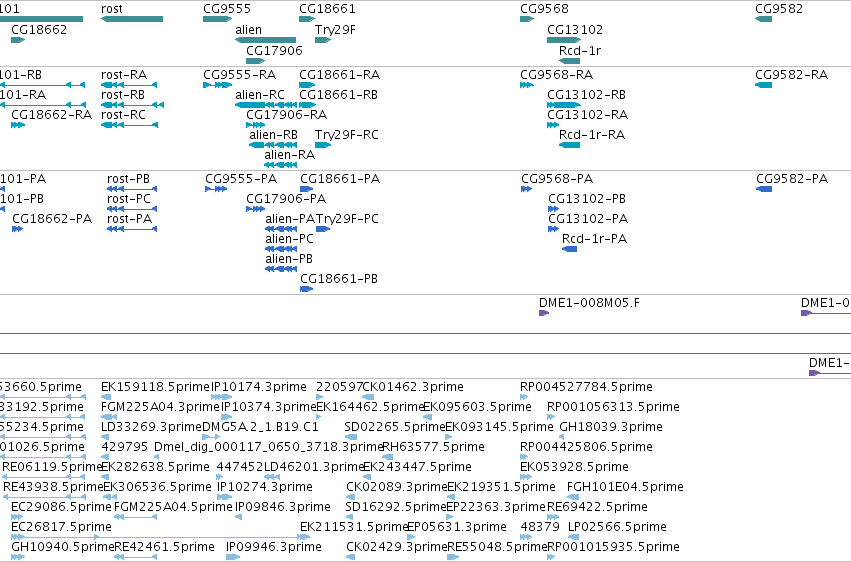Click the Try29F gene label
Image resolution: width=851 pixels, height=562 pixels.
click(335, 29)
